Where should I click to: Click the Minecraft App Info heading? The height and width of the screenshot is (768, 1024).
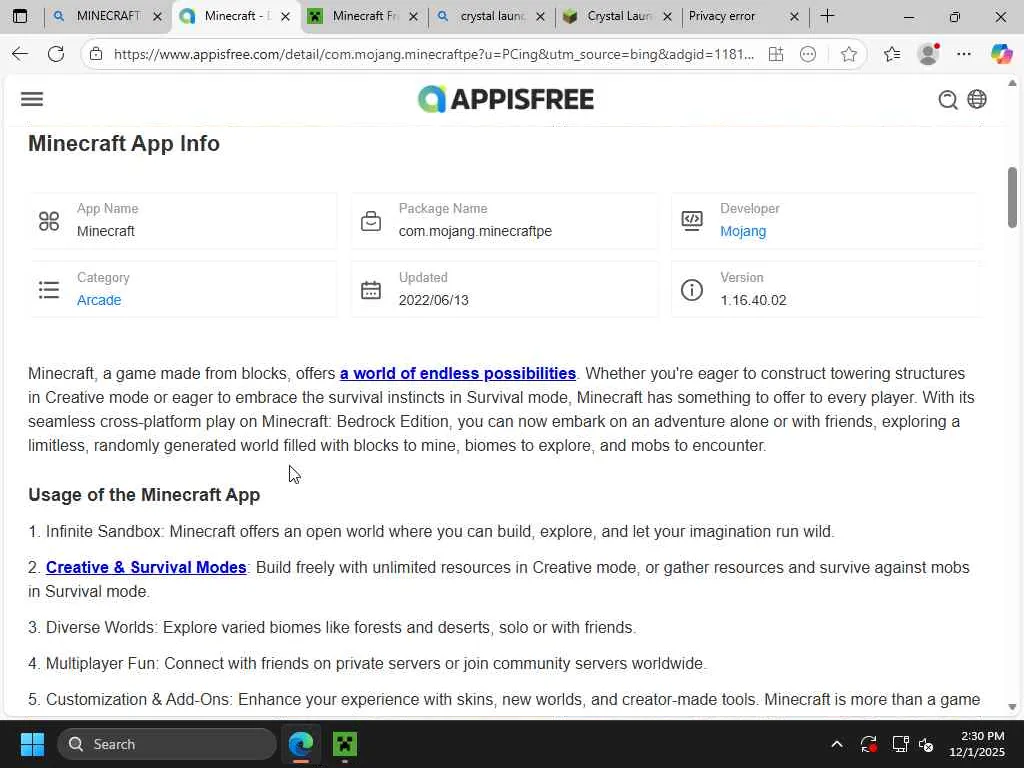[124, 144]
